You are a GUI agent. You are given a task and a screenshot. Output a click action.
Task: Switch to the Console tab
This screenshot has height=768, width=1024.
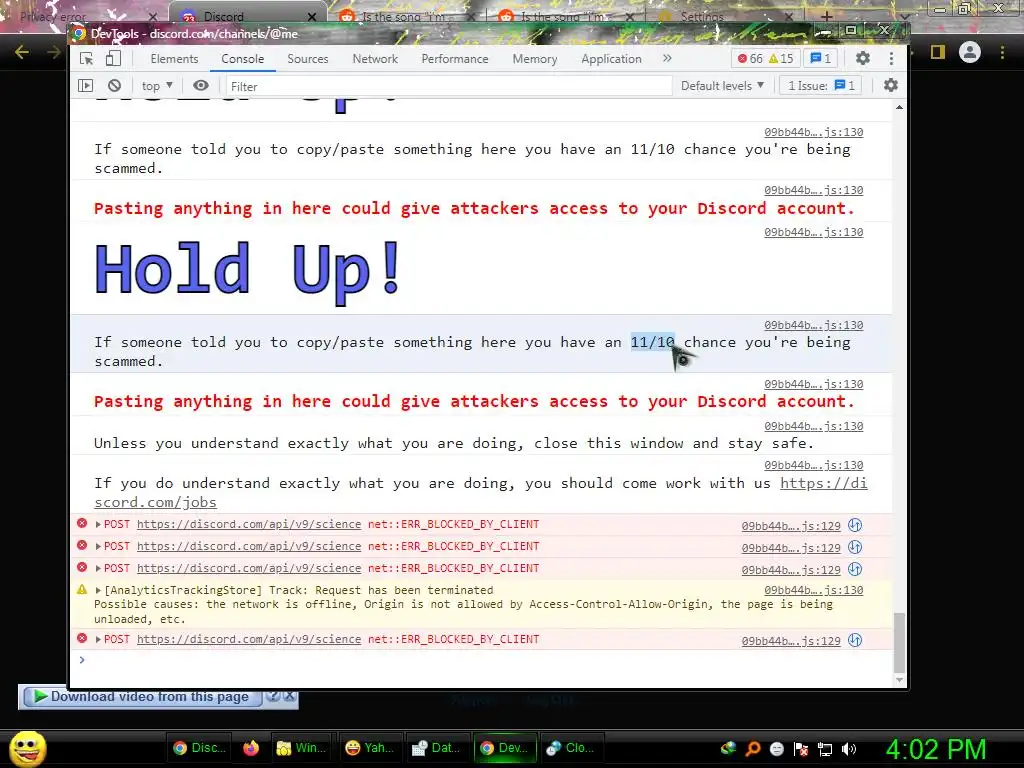[242, 59]
